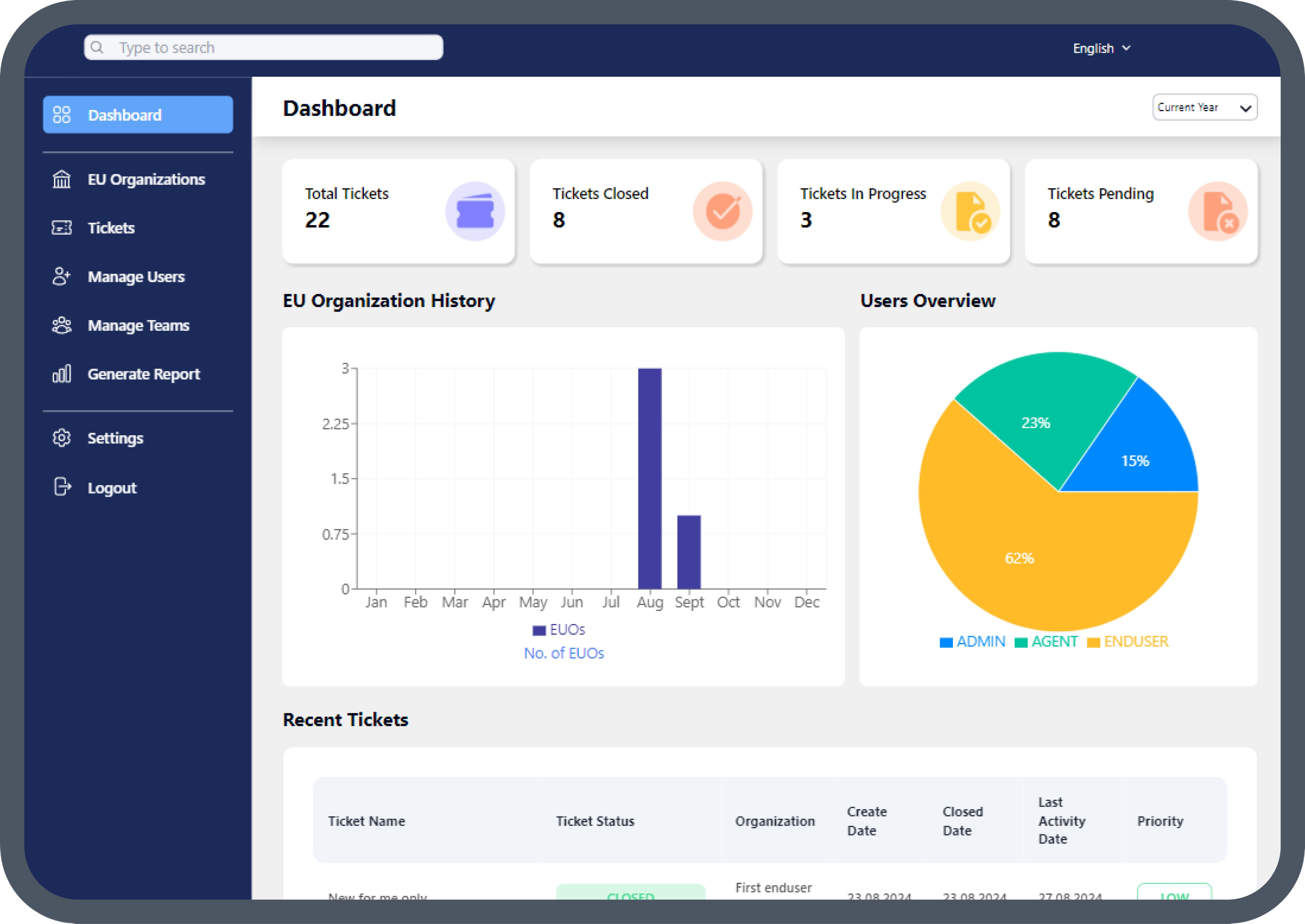The image size is (1305, 924).
Task: Click the Tickets In Progress document icon
Action: point(970,211)
